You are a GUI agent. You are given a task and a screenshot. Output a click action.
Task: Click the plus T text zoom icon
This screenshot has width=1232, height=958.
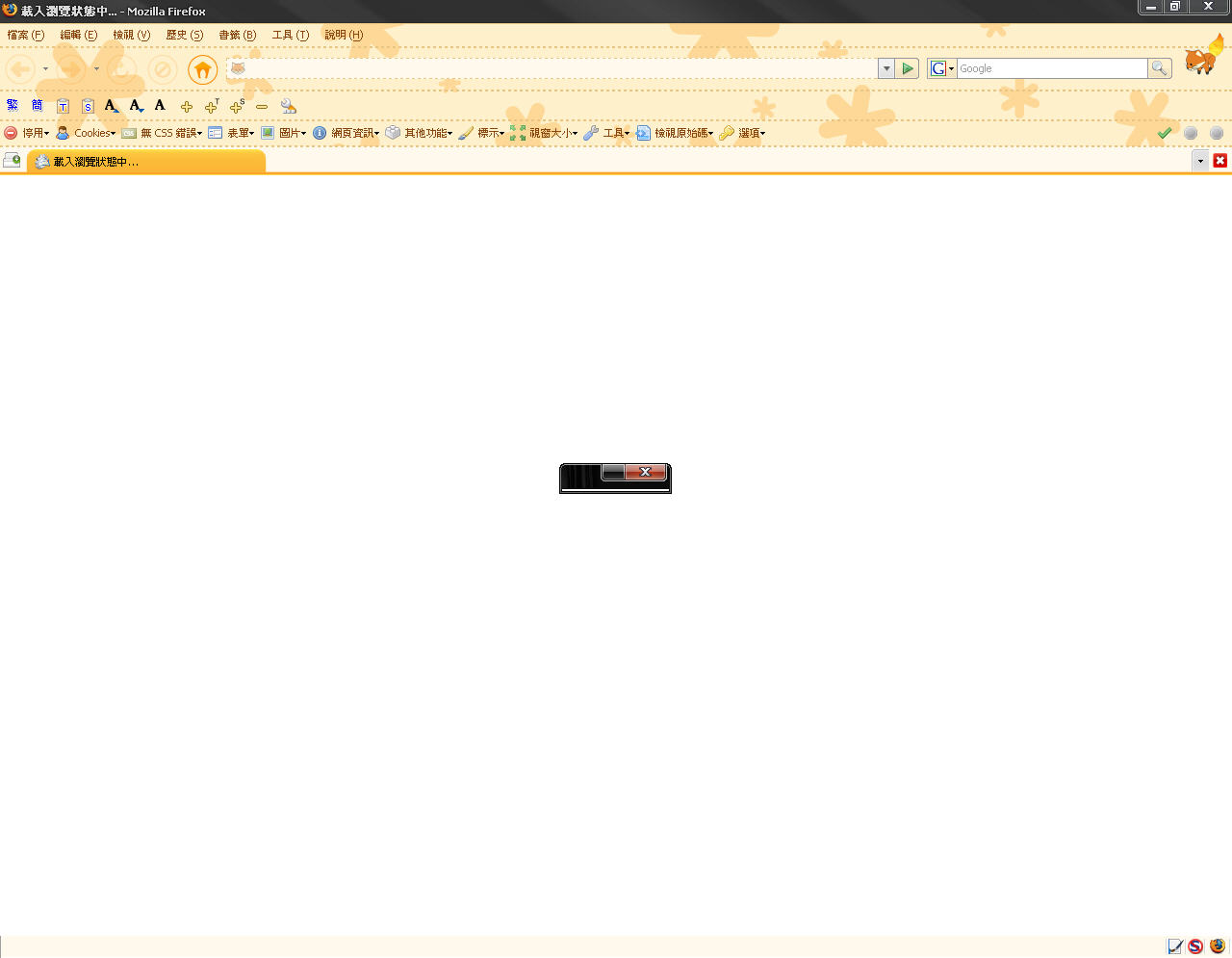coord(212,106)
